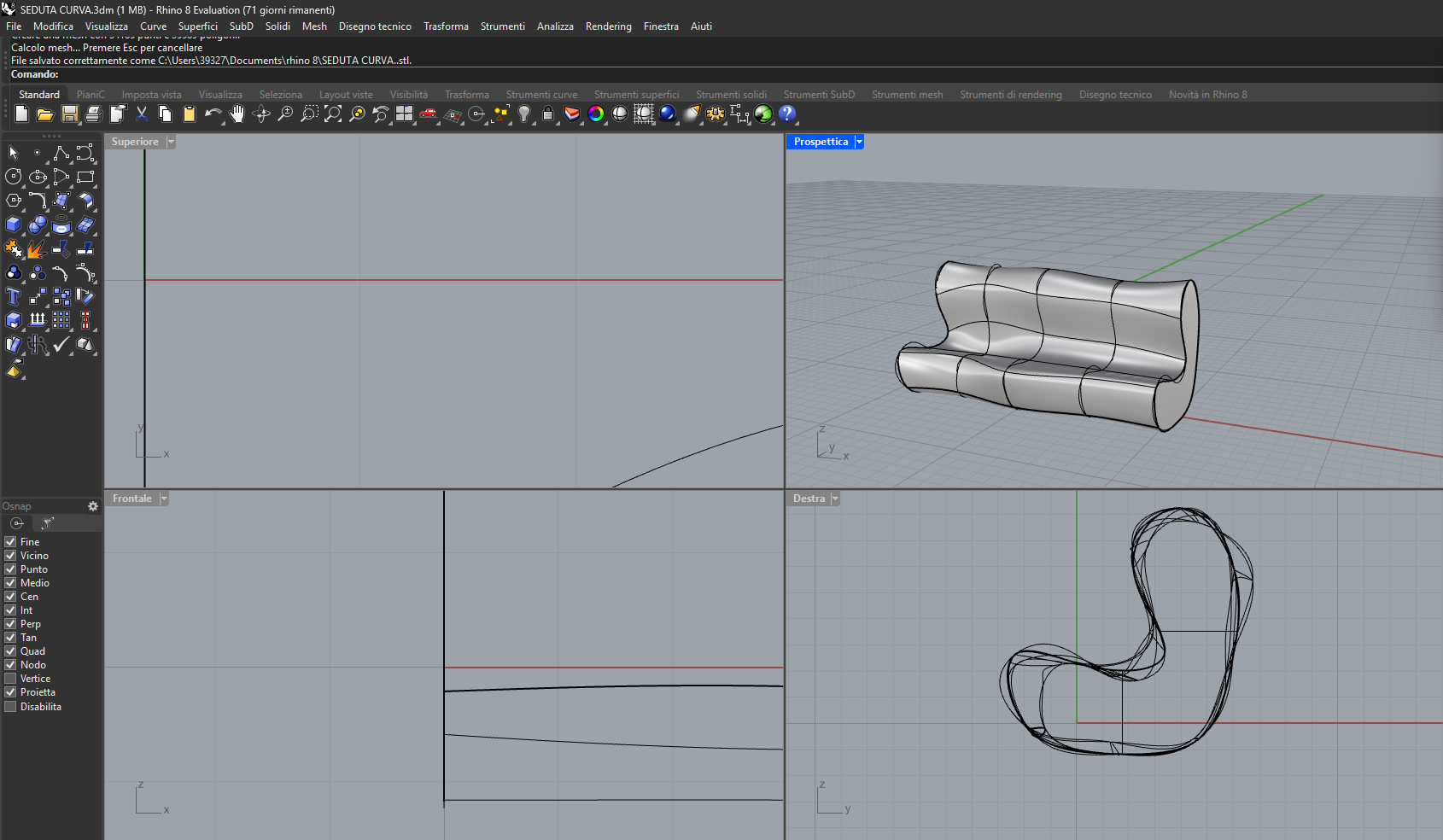This screenshot has width=1443, height=840.
Task: Click the Lock objects padlock icon
Action: 548,114
